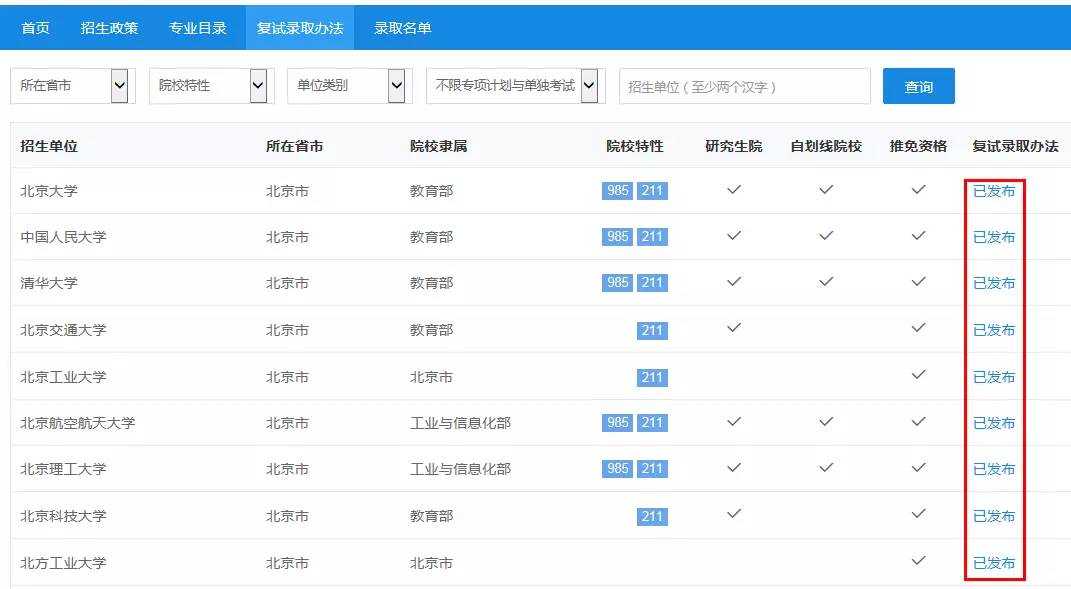Viewport: 1071px width, 589px height.
Task: Go to the 招生政策 tab
Action: [109, 28]
